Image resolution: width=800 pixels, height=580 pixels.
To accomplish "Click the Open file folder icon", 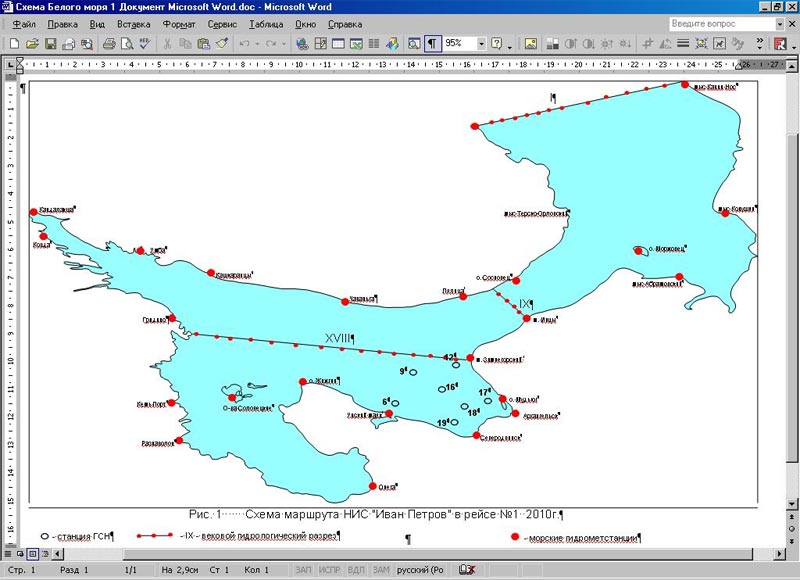I will pyautogui.click(x=32, y=44).
